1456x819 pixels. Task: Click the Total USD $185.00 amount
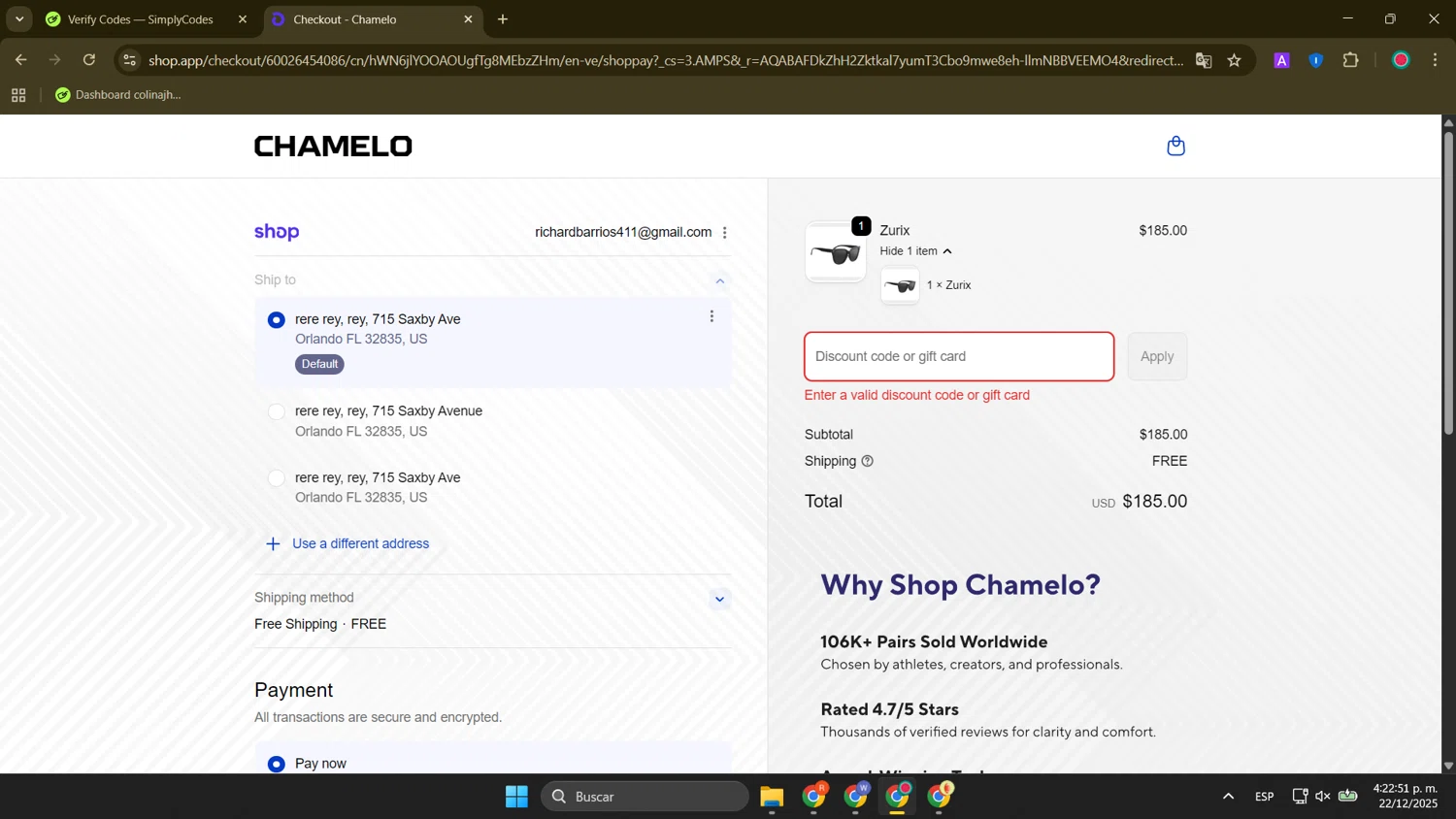[1140, 502]
